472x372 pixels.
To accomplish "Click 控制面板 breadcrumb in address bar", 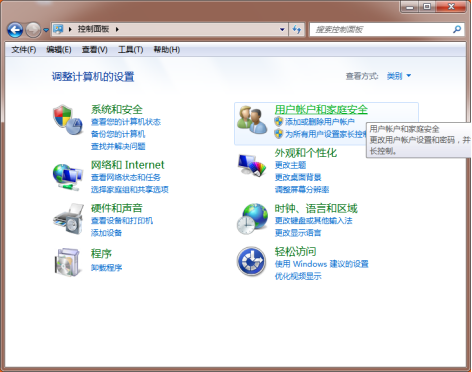I will (x=93, y=29).
